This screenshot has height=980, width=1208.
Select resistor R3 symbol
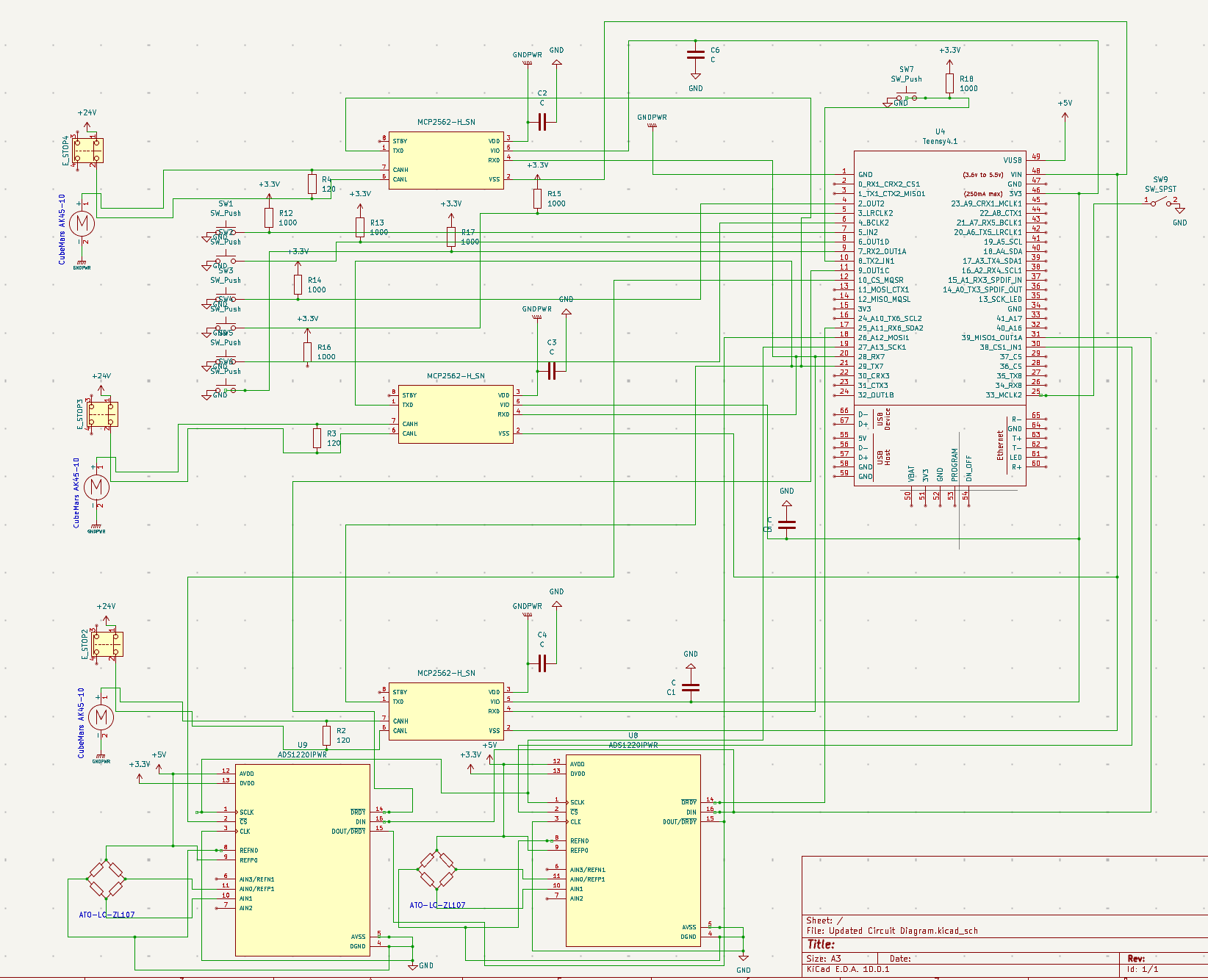[317, 438]
